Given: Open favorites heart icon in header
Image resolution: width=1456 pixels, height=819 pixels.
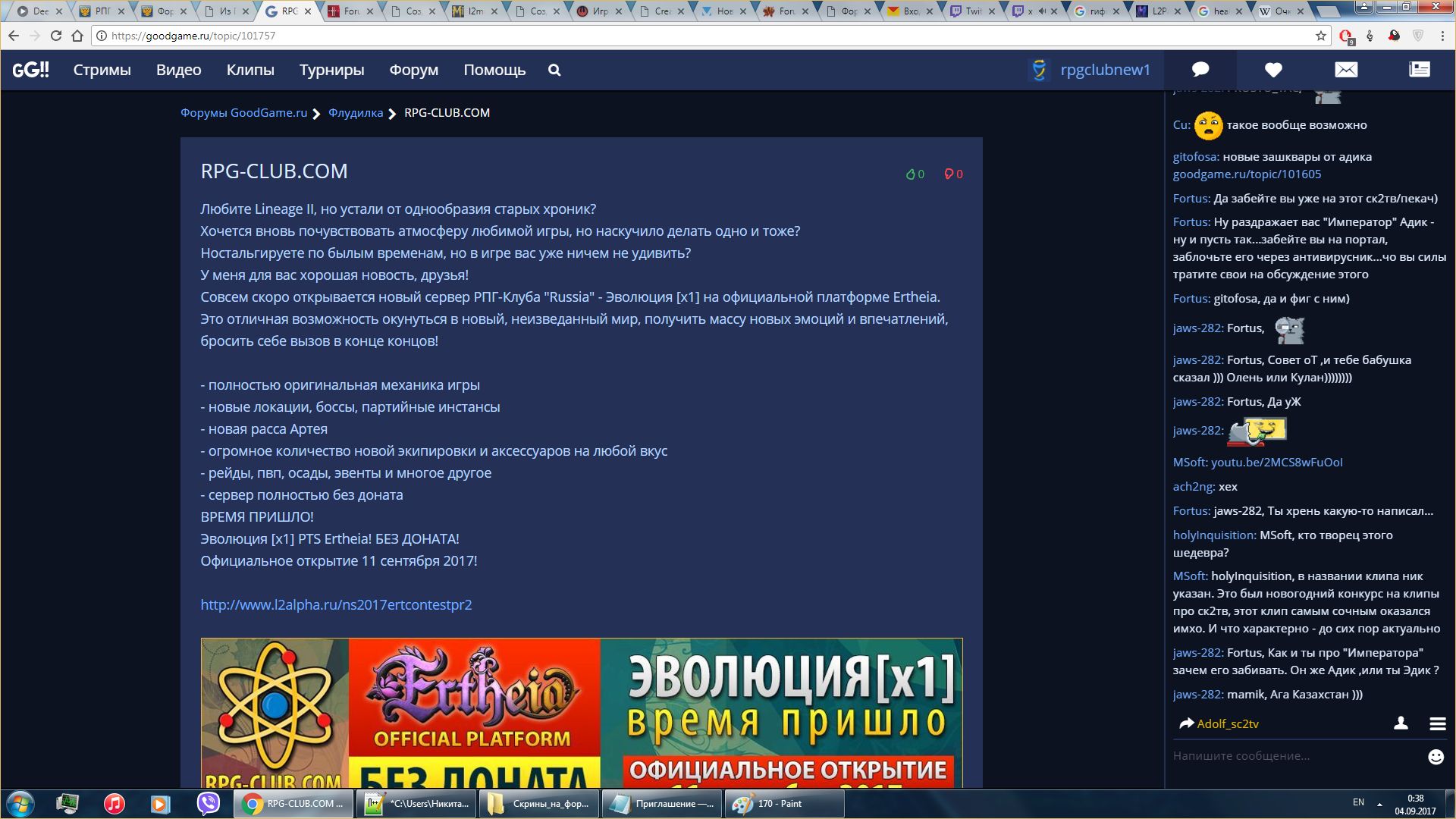Looking at the screenshot, I should [1273, 70].
